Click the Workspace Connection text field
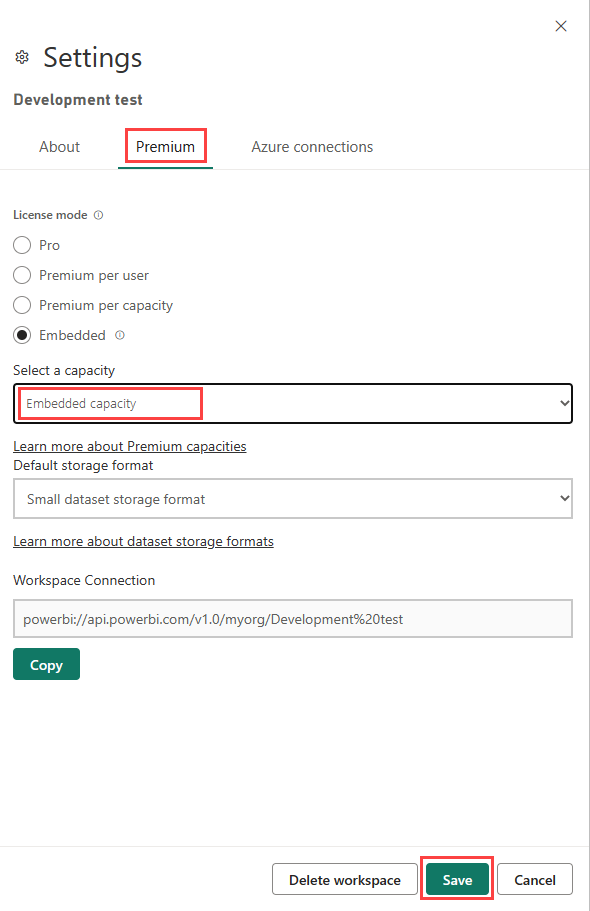 [x=292, y=618]
